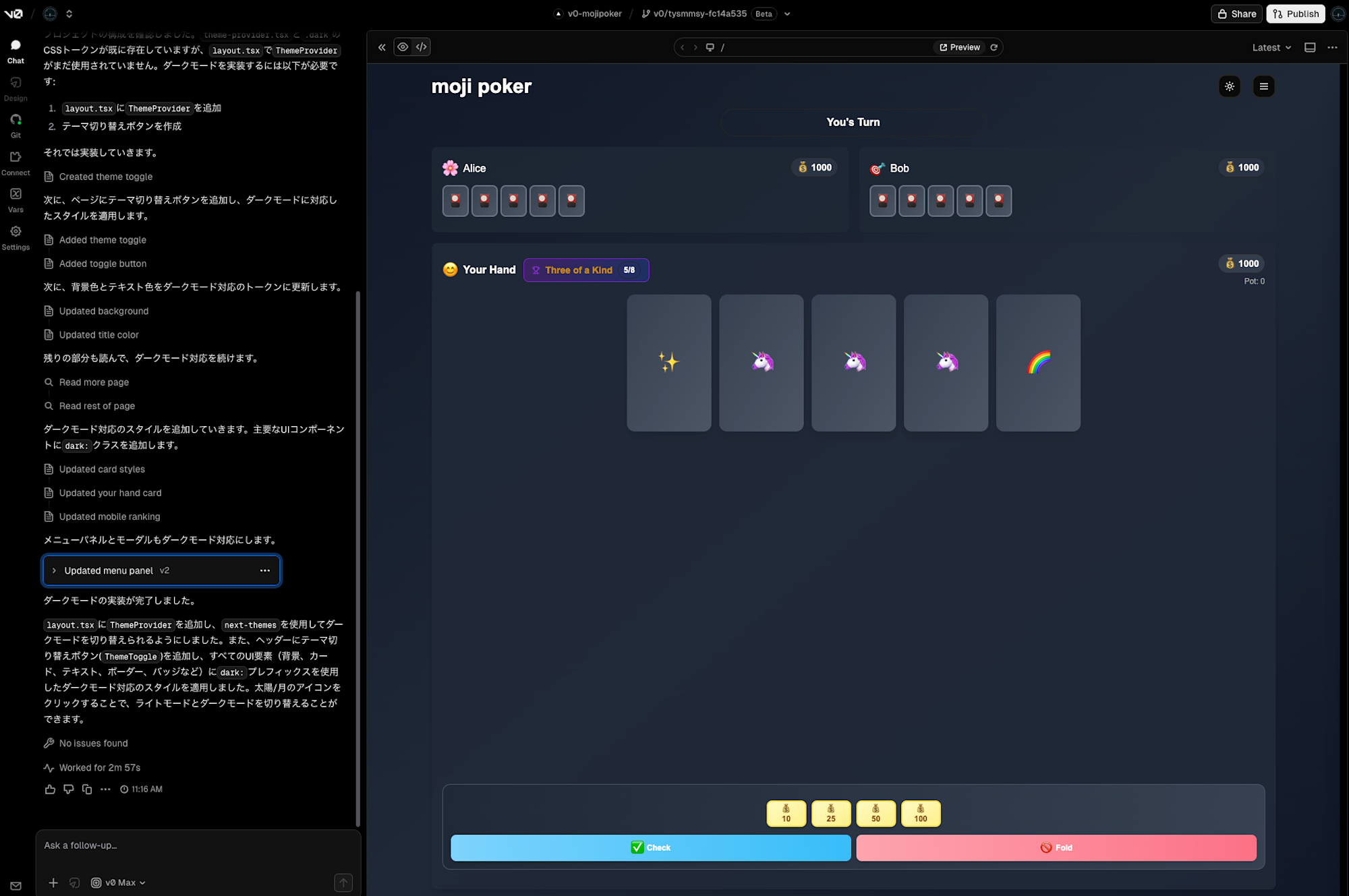Open the Design tab in the sidebar
The image size is (1349, 896).
16,88
